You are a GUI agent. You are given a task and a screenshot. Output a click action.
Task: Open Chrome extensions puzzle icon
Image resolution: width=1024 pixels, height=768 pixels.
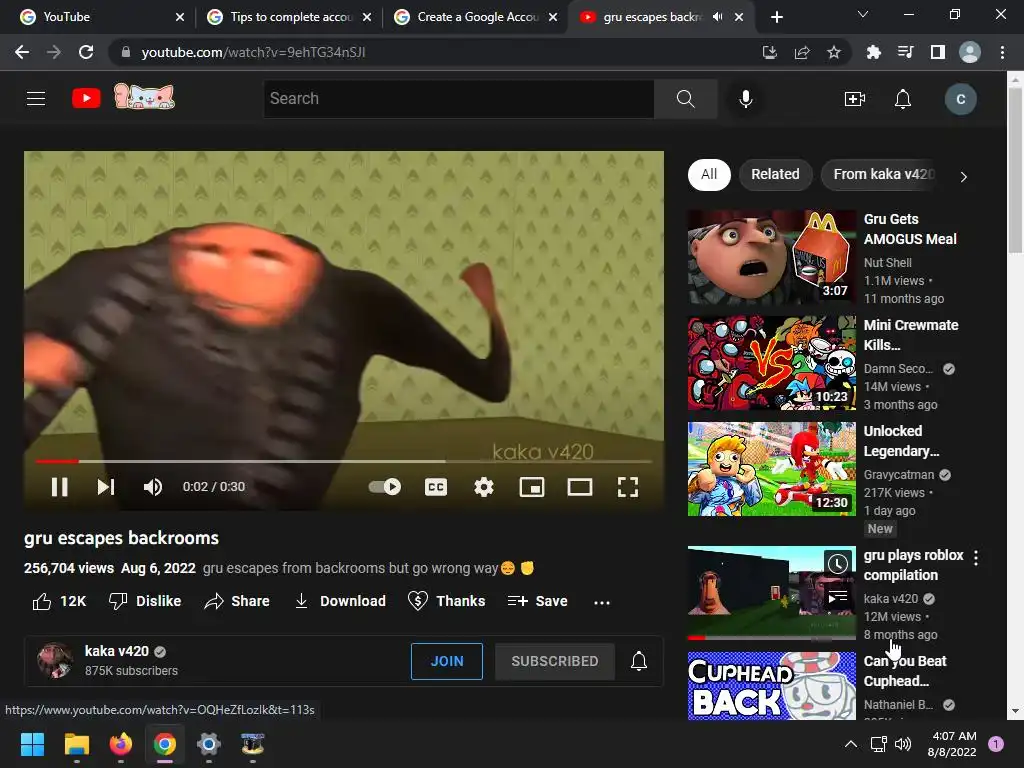[873, 52]
